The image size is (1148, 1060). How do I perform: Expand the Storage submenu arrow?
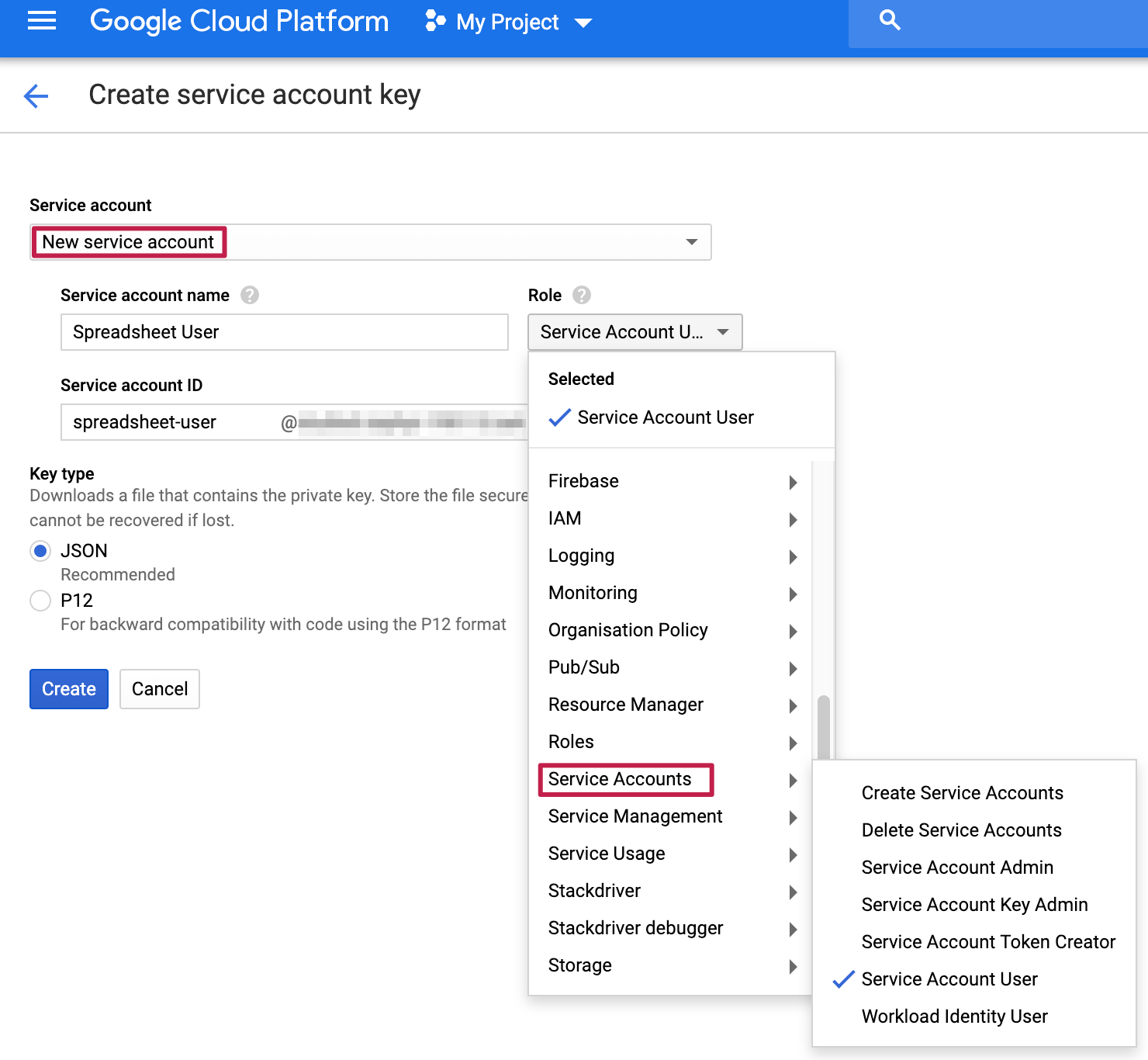[x=793, y=966]
